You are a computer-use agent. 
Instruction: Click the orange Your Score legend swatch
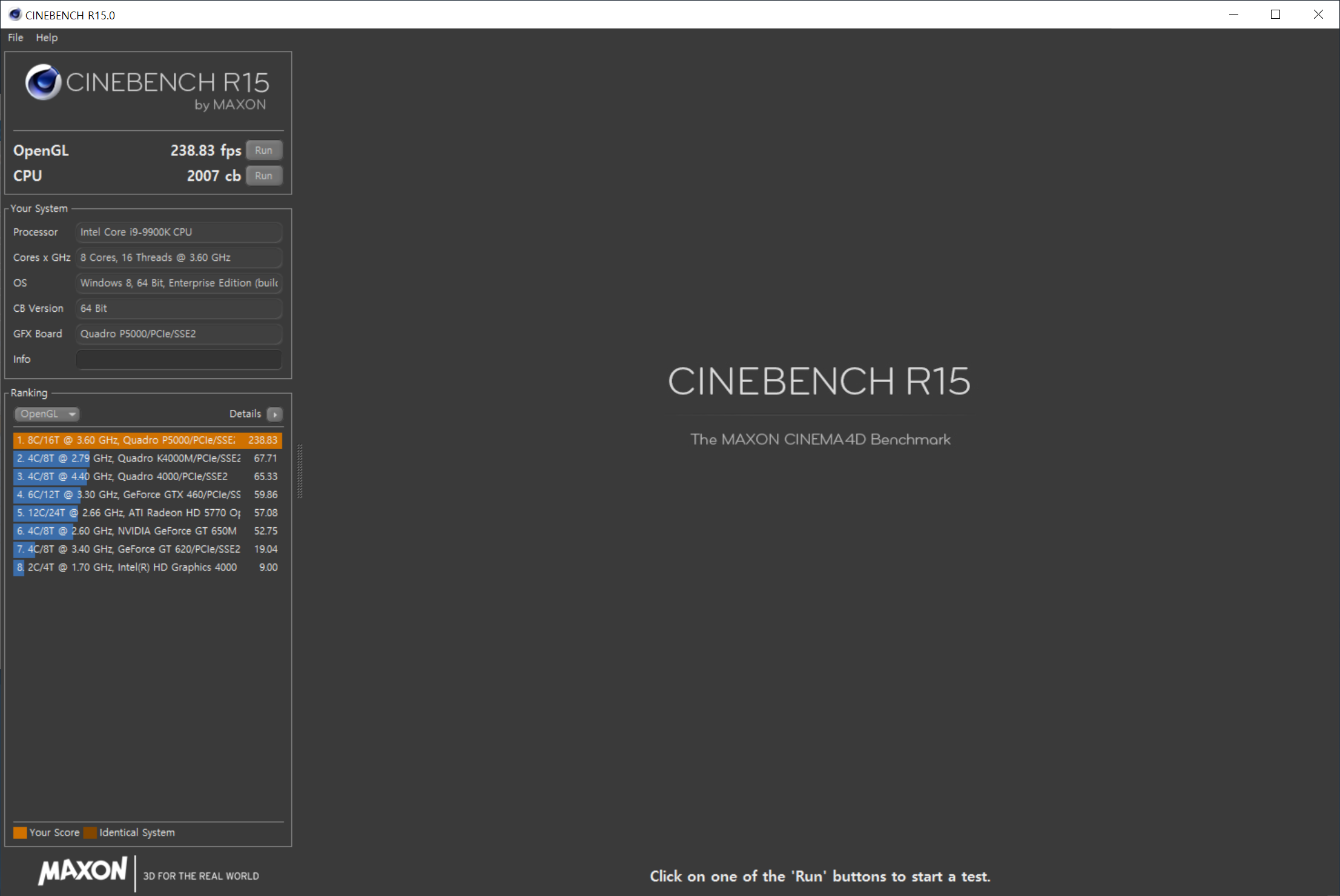click(20, 832)
